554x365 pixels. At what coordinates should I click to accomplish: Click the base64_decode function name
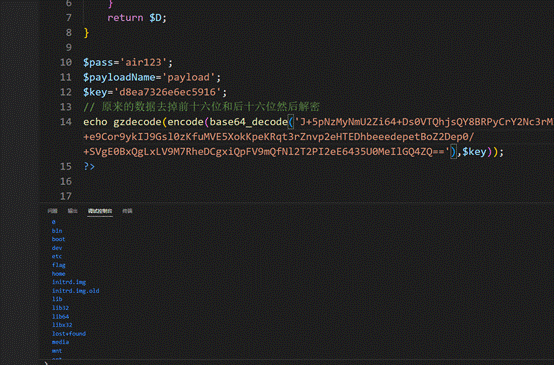click(x=248, y=122)
